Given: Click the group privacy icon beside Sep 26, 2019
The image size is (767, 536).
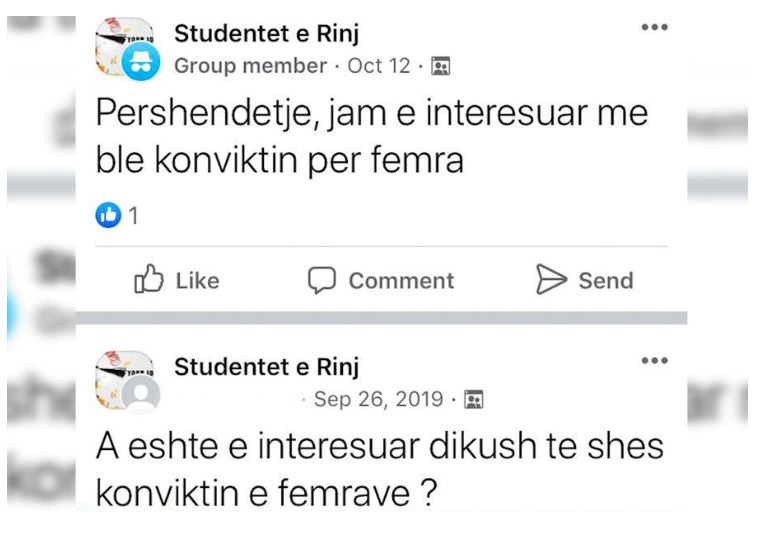Looking at the screenshot, I should click(474, 400).
